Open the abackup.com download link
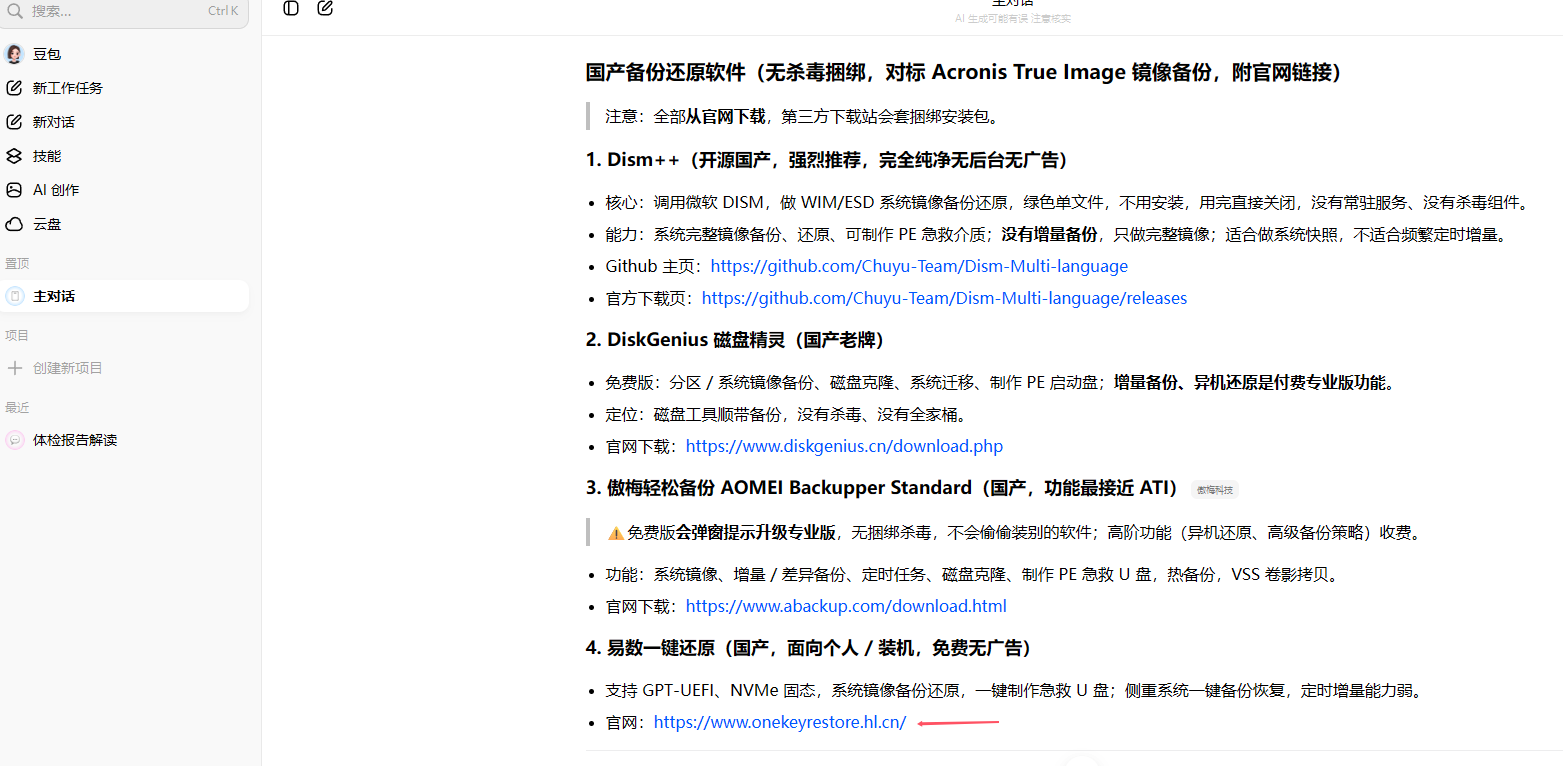Screen dimensions: 1563x766 tap(846, 606)
